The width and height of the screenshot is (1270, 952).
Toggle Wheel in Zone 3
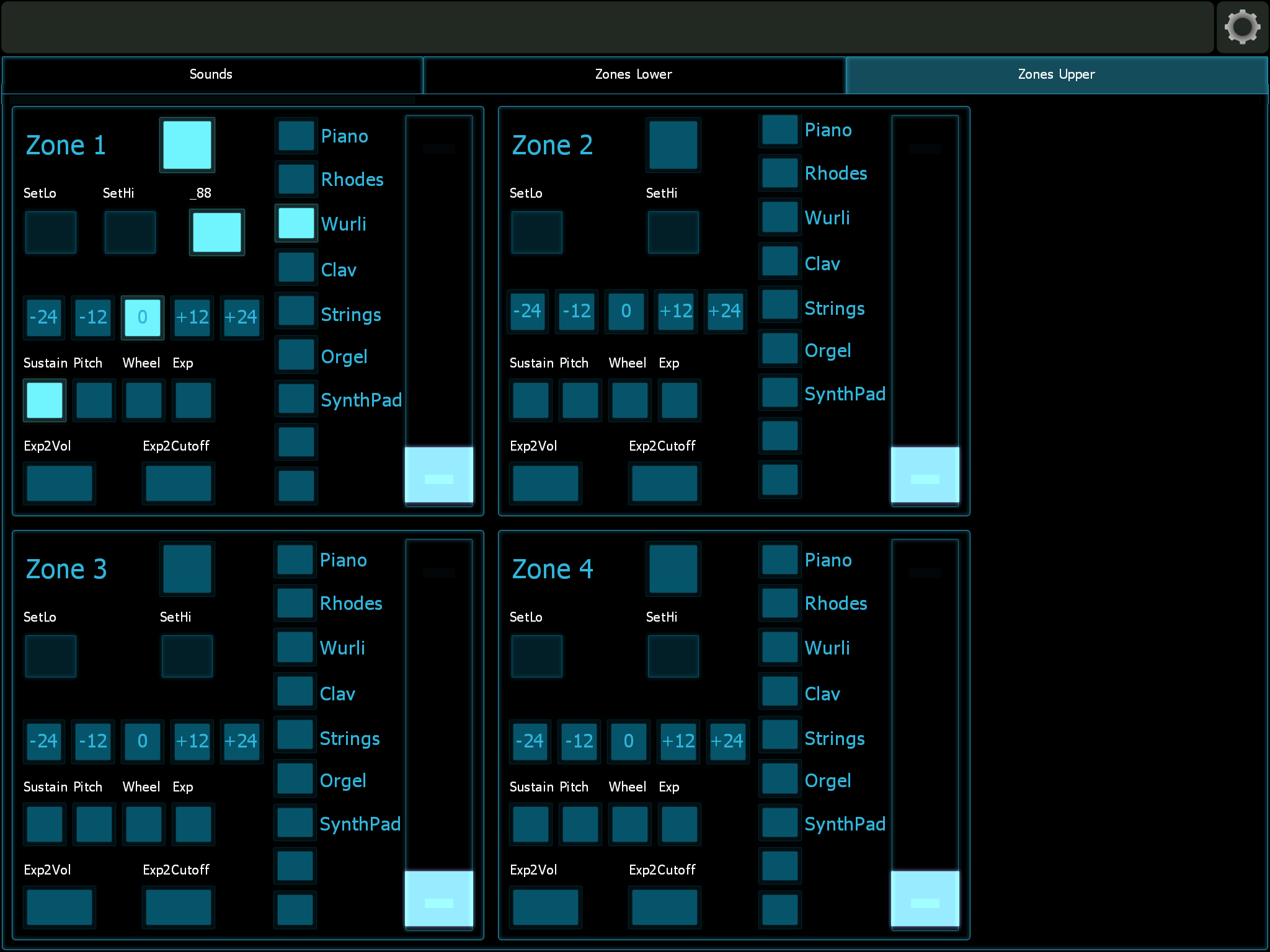tap(144, 824)
